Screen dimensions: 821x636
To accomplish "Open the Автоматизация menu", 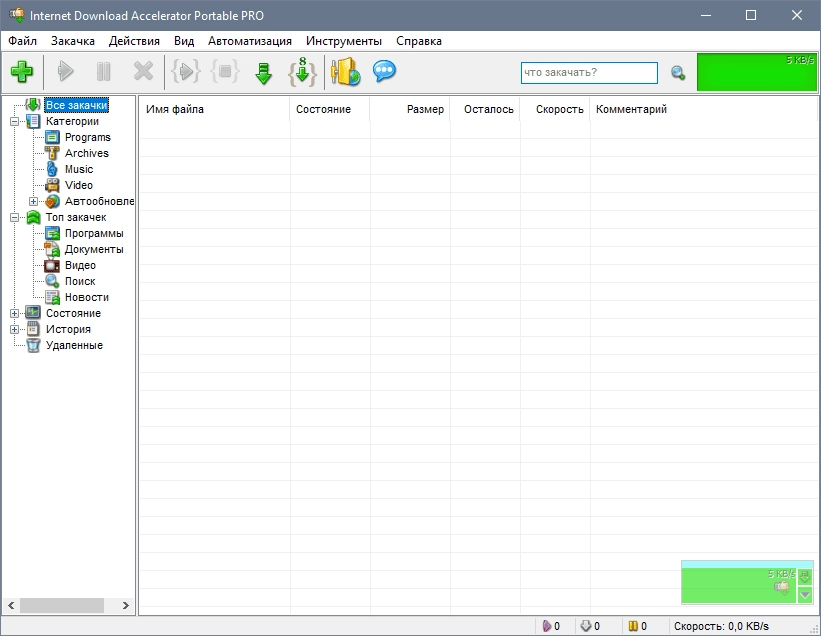I will 250,41.
